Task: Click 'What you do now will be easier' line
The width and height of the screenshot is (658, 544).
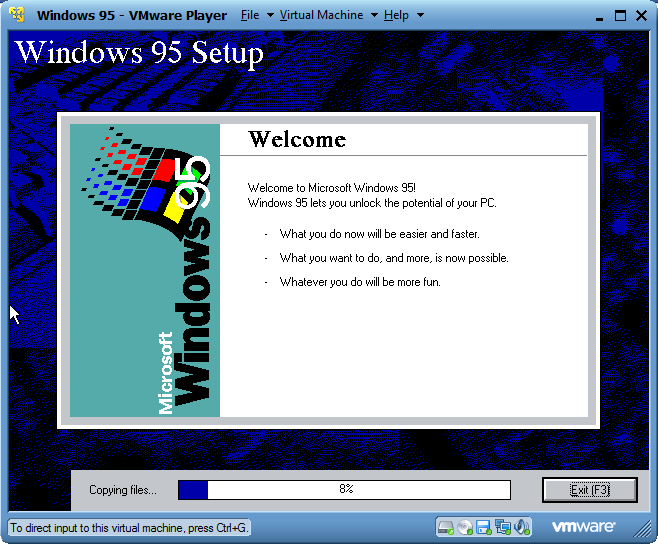Action: coord(379,234)
